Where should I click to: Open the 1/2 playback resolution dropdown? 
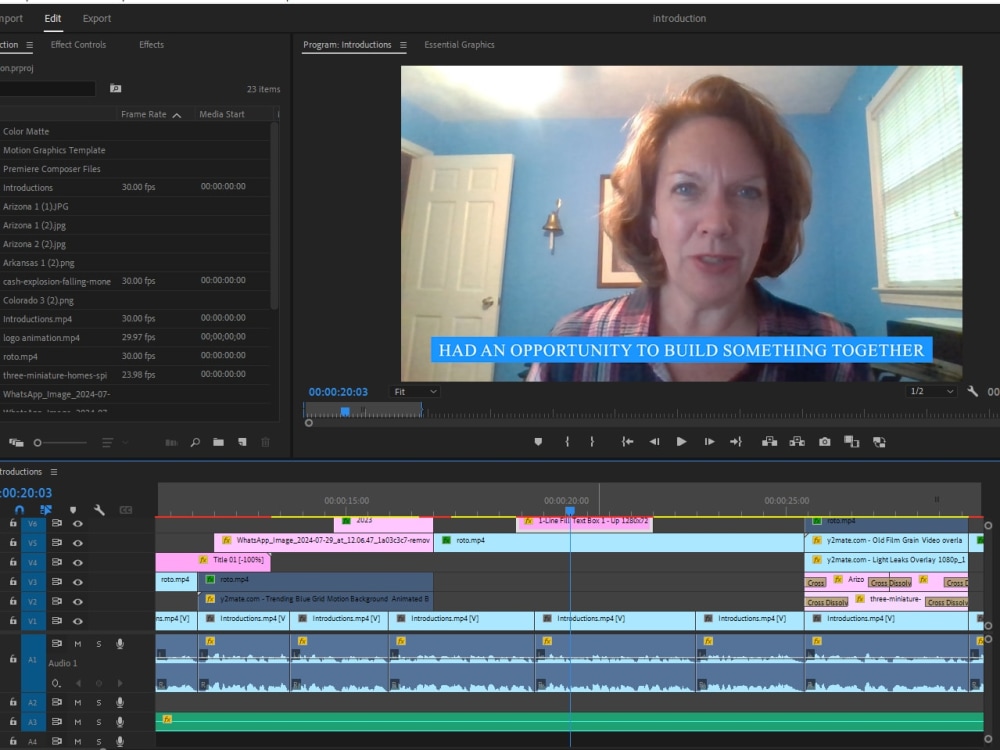932,391
